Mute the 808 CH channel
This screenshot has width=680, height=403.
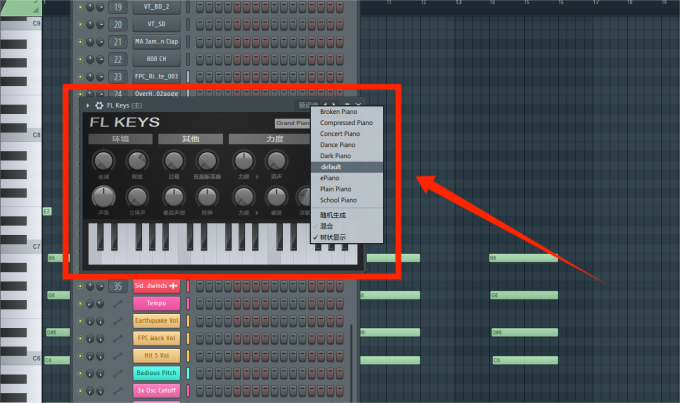[x=80, y=59]
